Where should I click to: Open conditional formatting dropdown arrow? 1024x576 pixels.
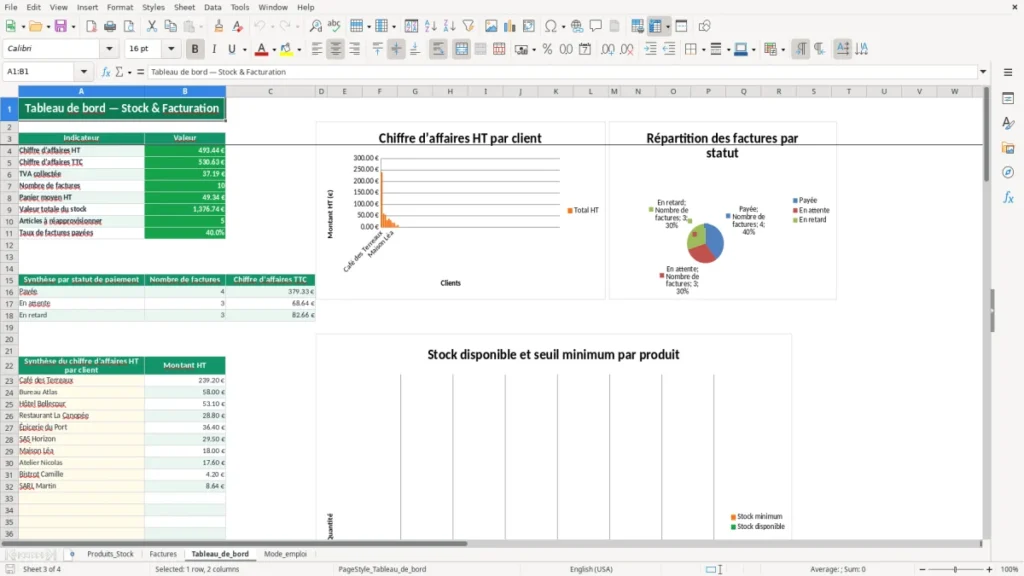point(783,50)
